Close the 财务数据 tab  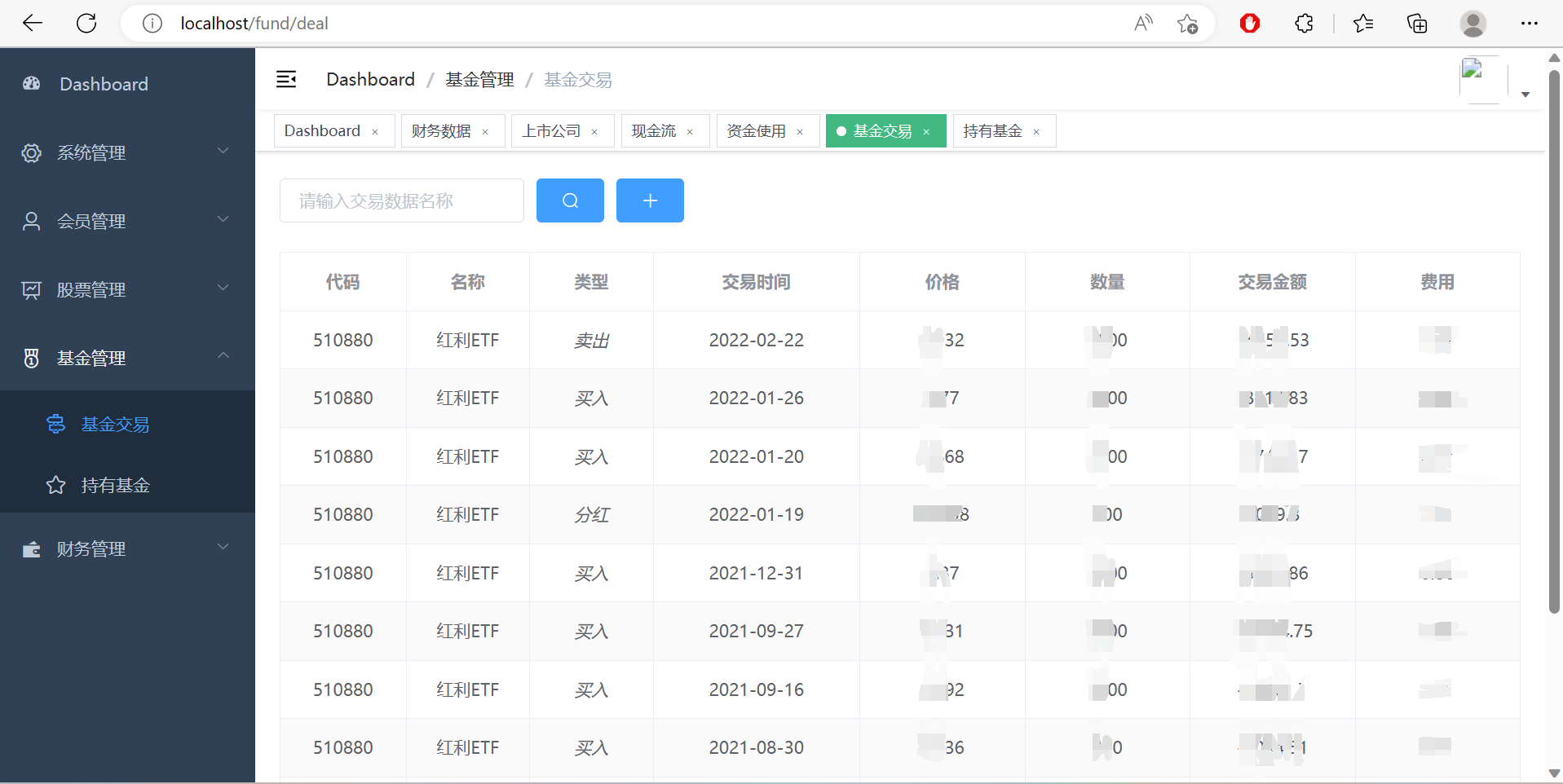[x=485, y=132]
